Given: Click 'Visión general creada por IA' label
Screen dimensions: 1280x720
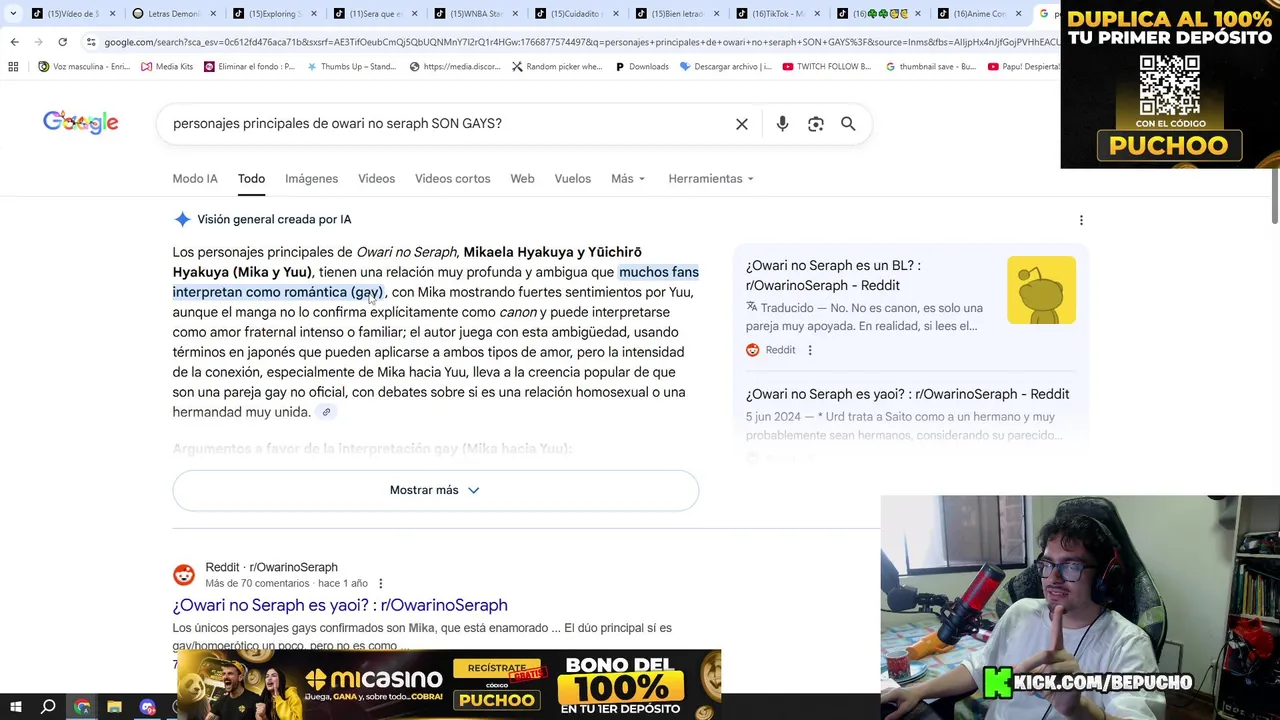Looking at the screenshot, I should [274, 220].
